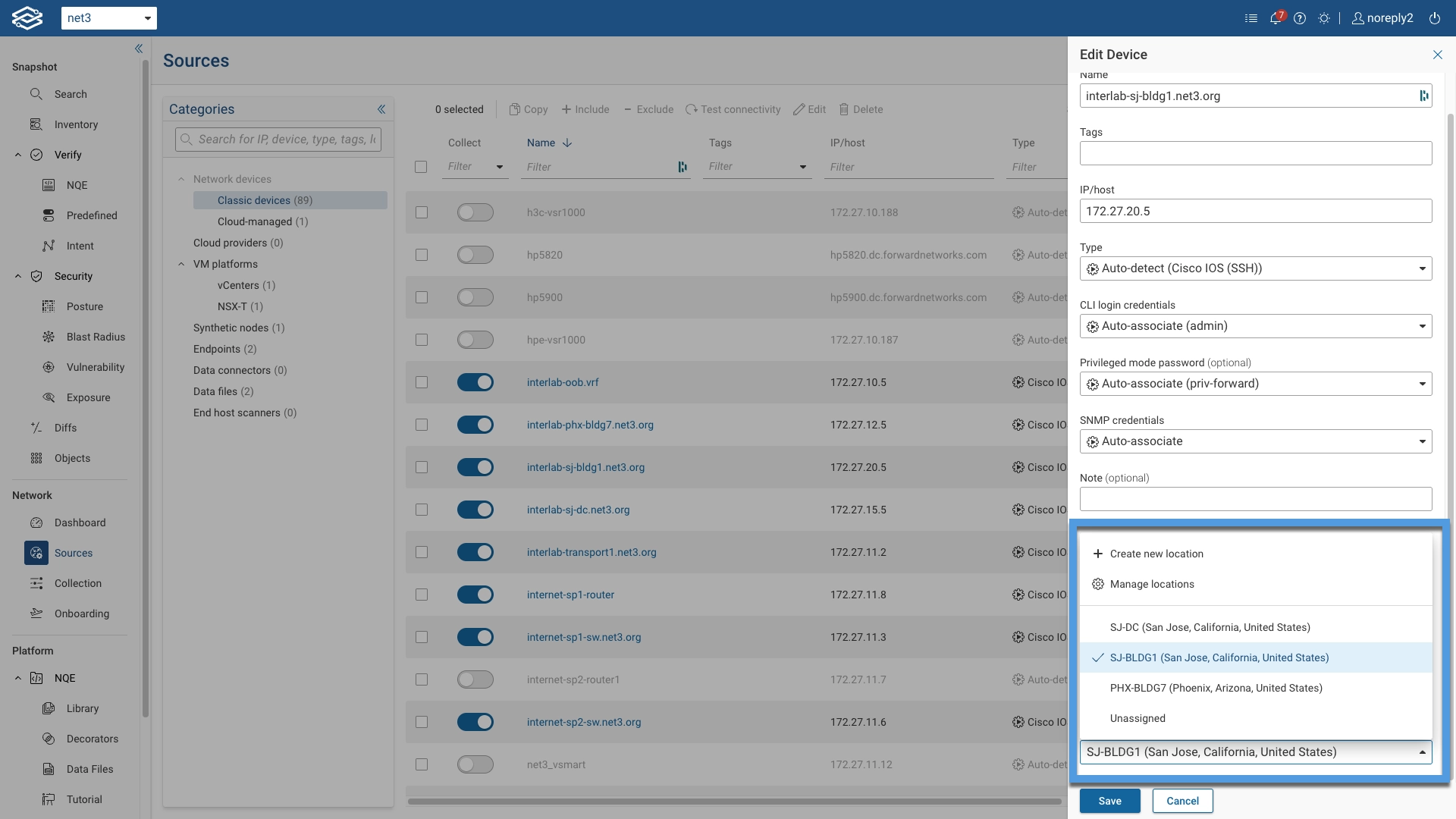Screen dimensions: 1456x819
Task: Click the power logout icon
Action: [1435, 18]
